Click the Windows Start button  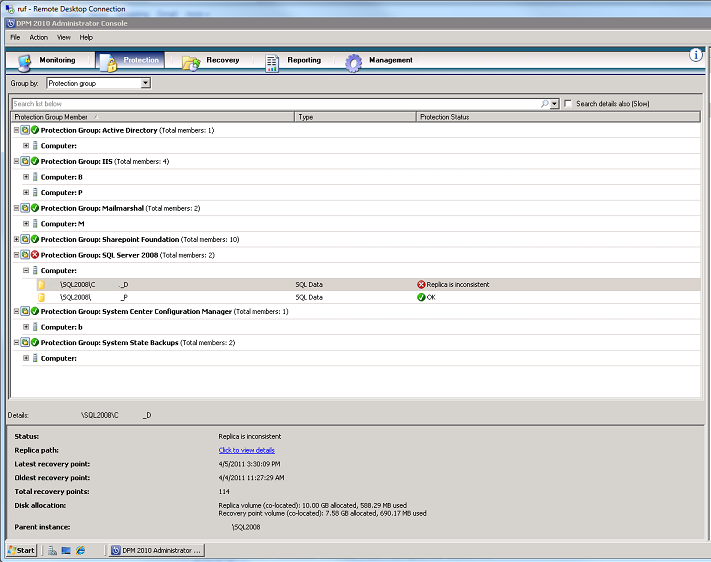coord(21,550)
